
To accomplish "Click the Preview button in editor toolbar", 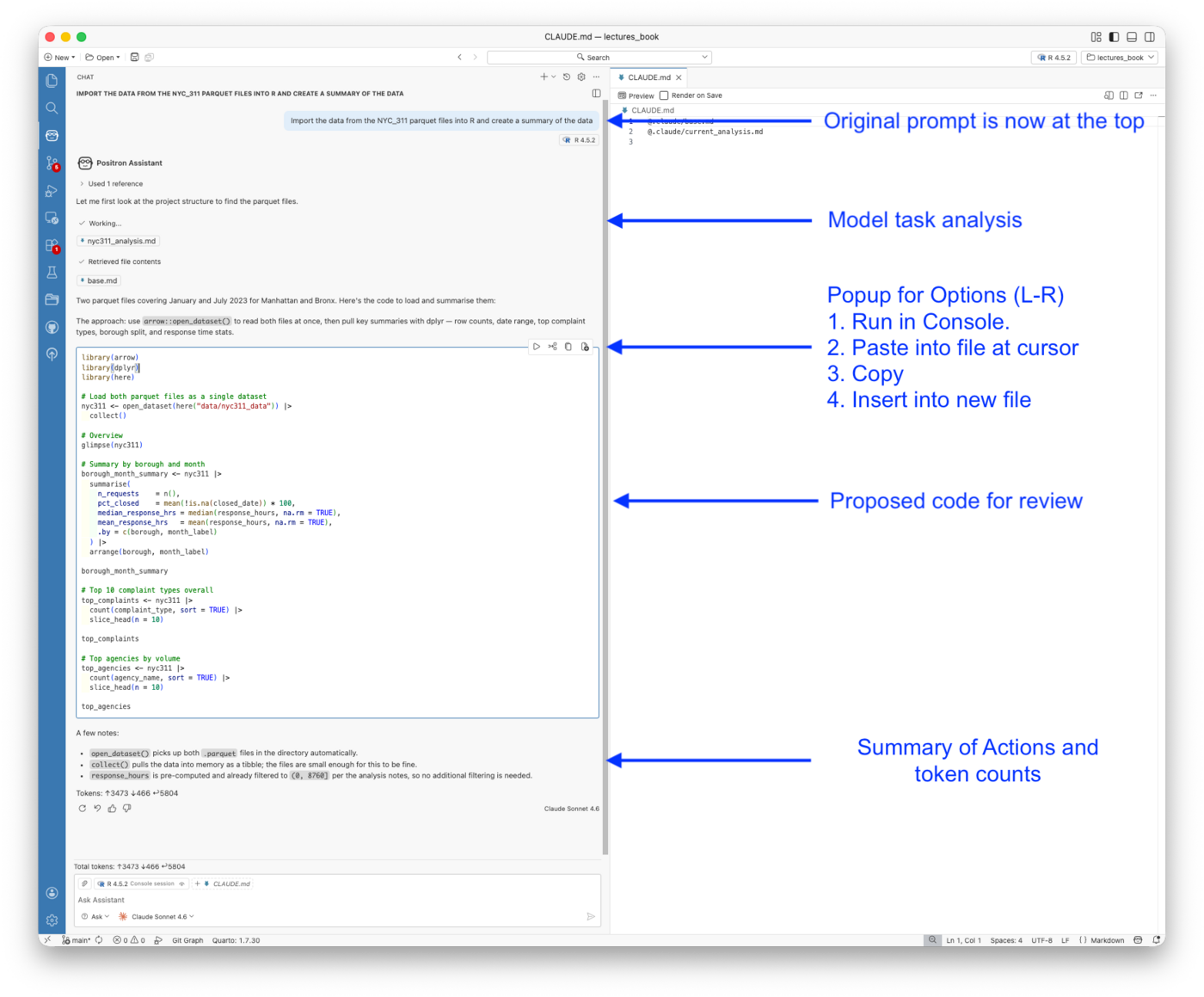I will point(636,95).
